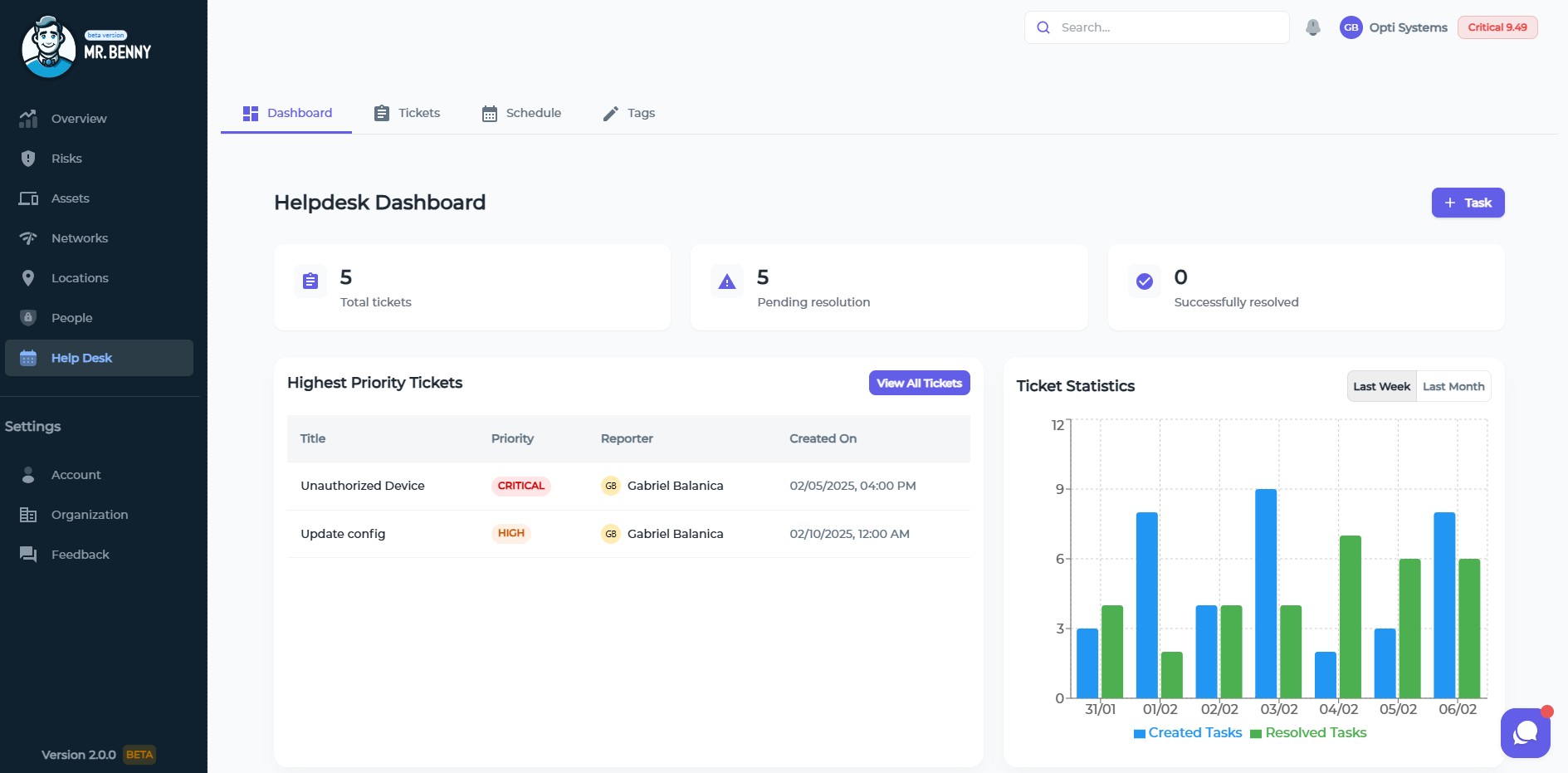Open Networks section in sidebar
1568x773 pixels.
pos(79,238)
